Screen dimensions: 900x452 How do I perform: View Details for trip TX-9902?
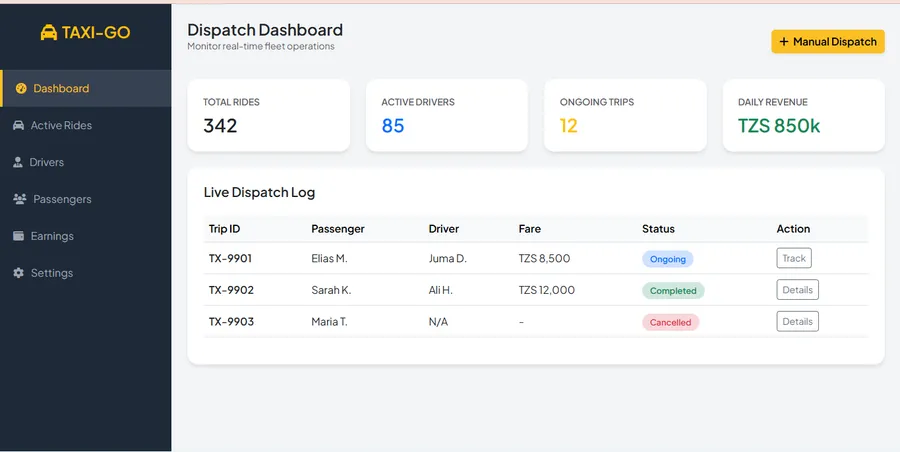797,289
